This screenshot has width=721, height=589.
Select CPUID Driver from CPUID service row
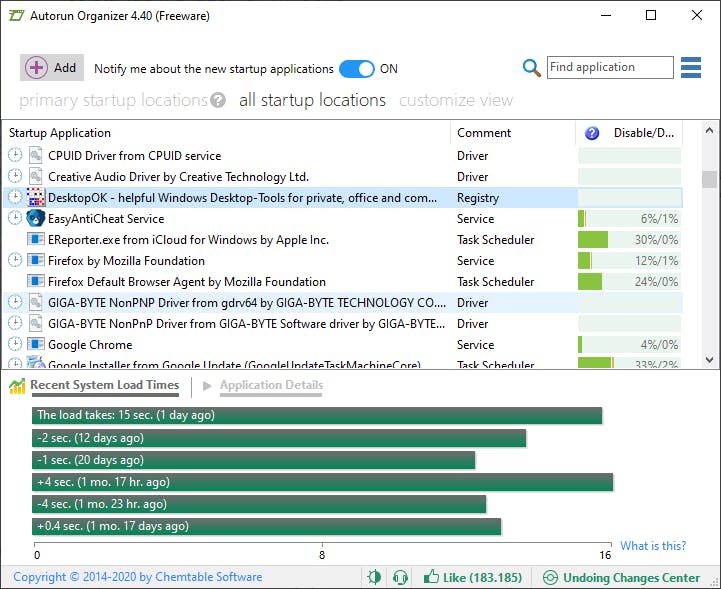pyautogui.click(x=343, y=155)
